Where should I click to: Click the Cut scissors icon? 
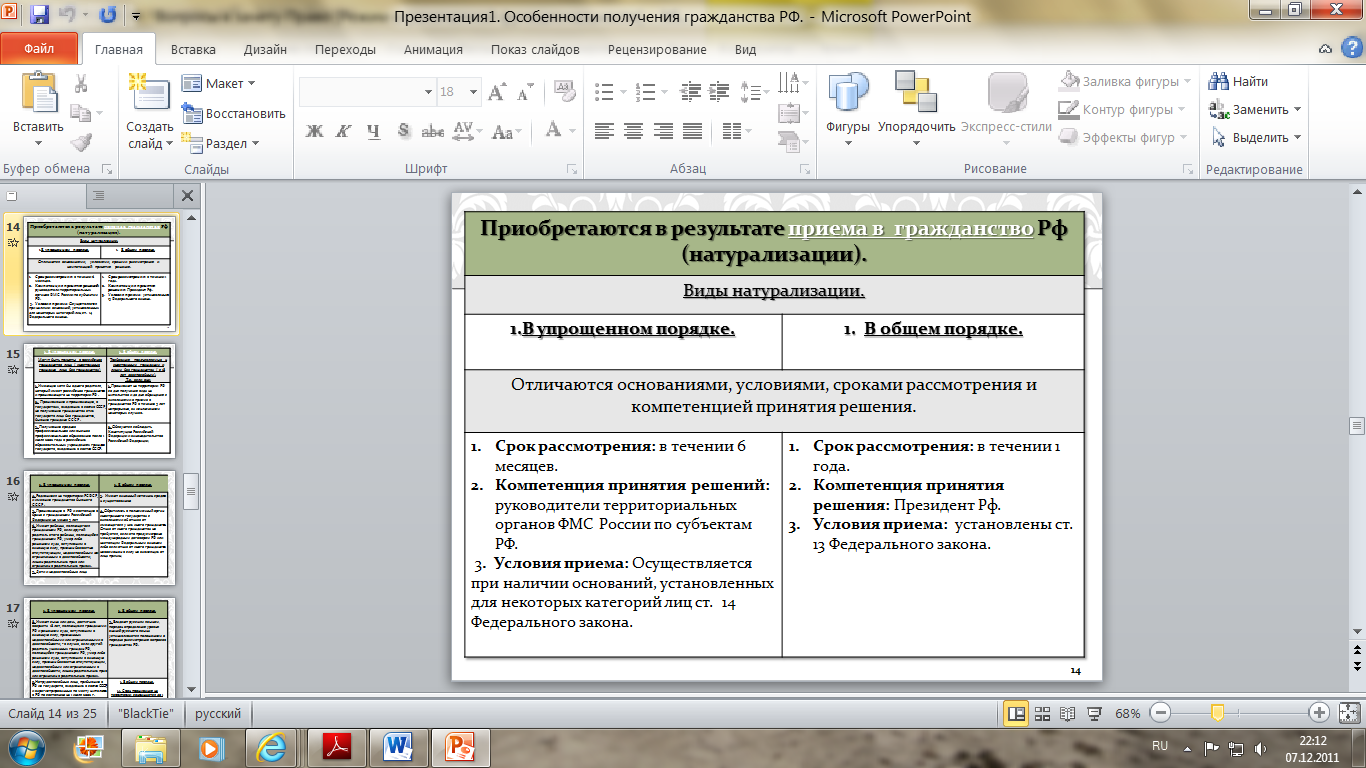coord(82,84)
